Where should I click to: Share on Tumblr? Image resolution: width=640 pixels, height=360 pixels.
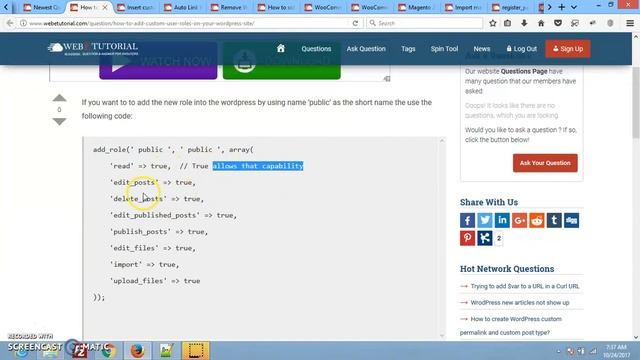pos(554,220)
